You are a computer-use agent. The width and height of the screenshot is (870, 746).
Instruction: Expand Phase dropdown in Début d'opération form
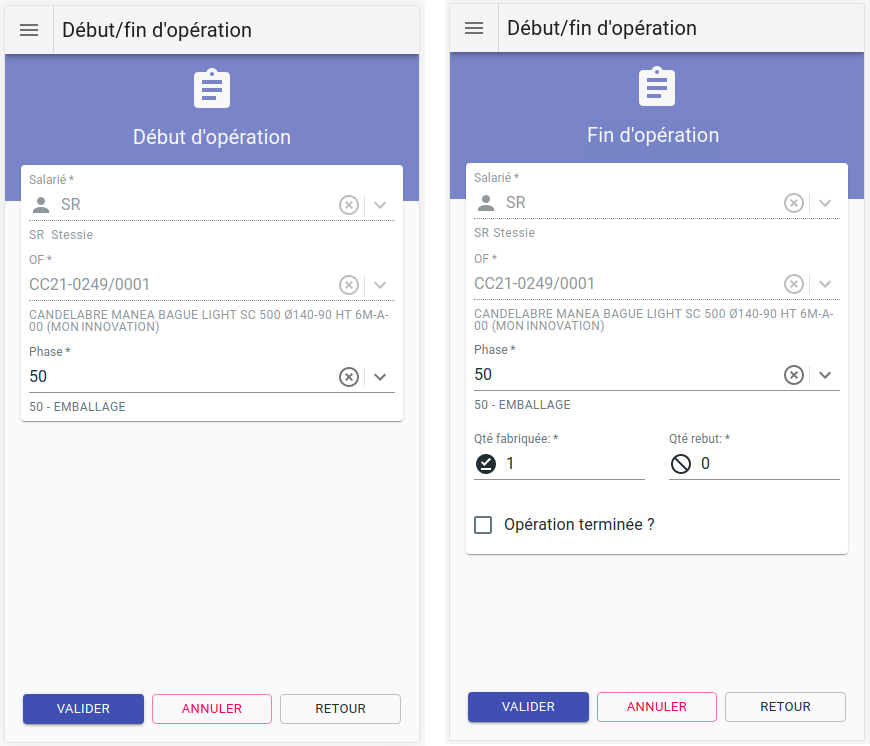[x=380, y=377]
